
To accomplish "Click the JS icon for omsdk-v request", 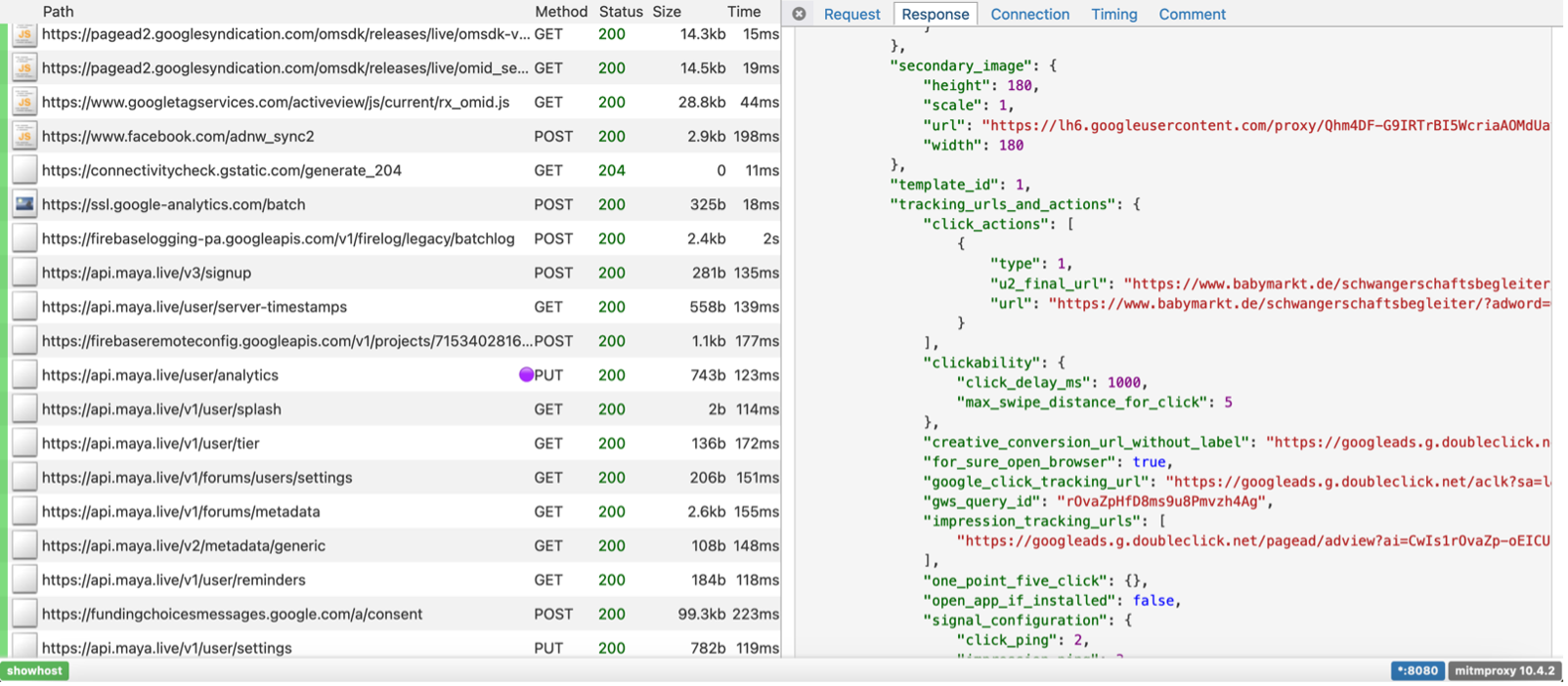I will coord(24,34).
